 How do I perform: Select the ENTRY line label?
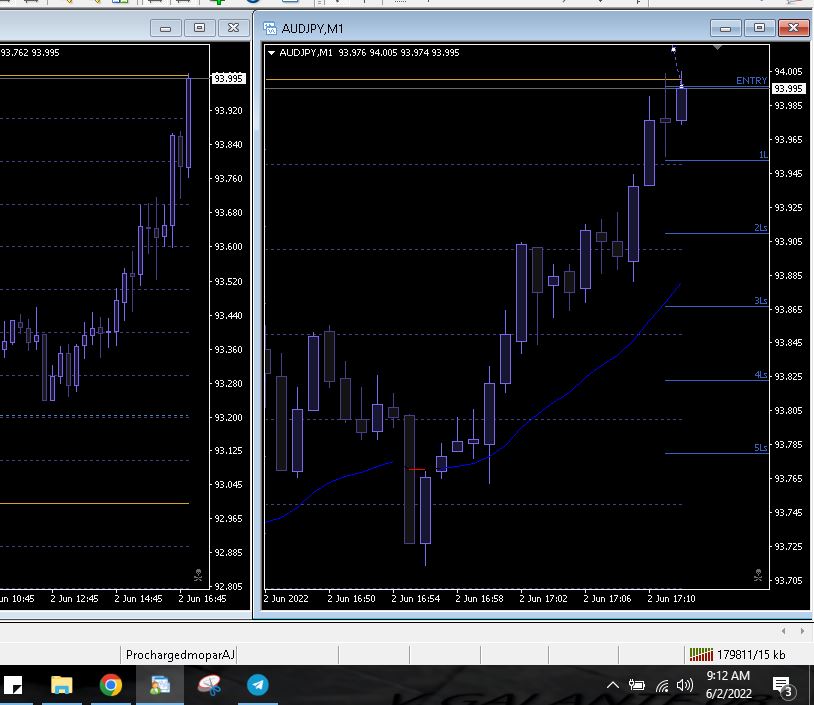coord(751,80)
